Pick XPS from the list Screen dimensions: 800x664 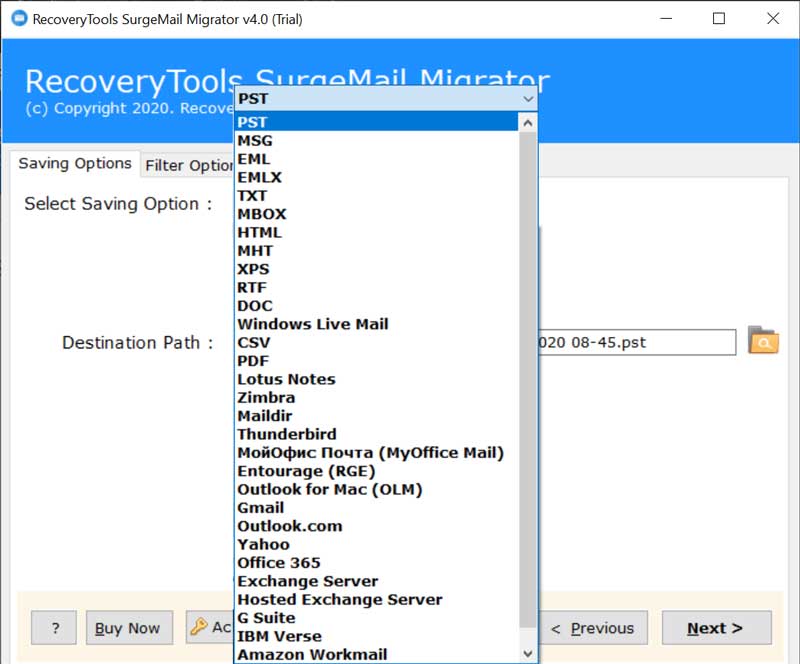[377, 269]
